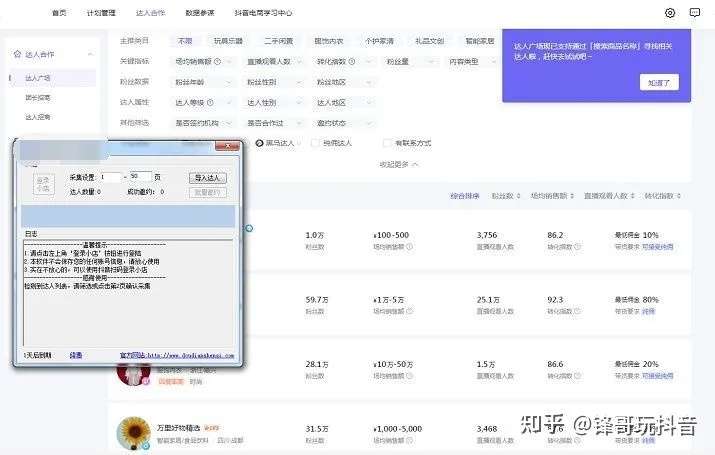Tick the 有联系方式 checkbox

(x=387, y=143)
